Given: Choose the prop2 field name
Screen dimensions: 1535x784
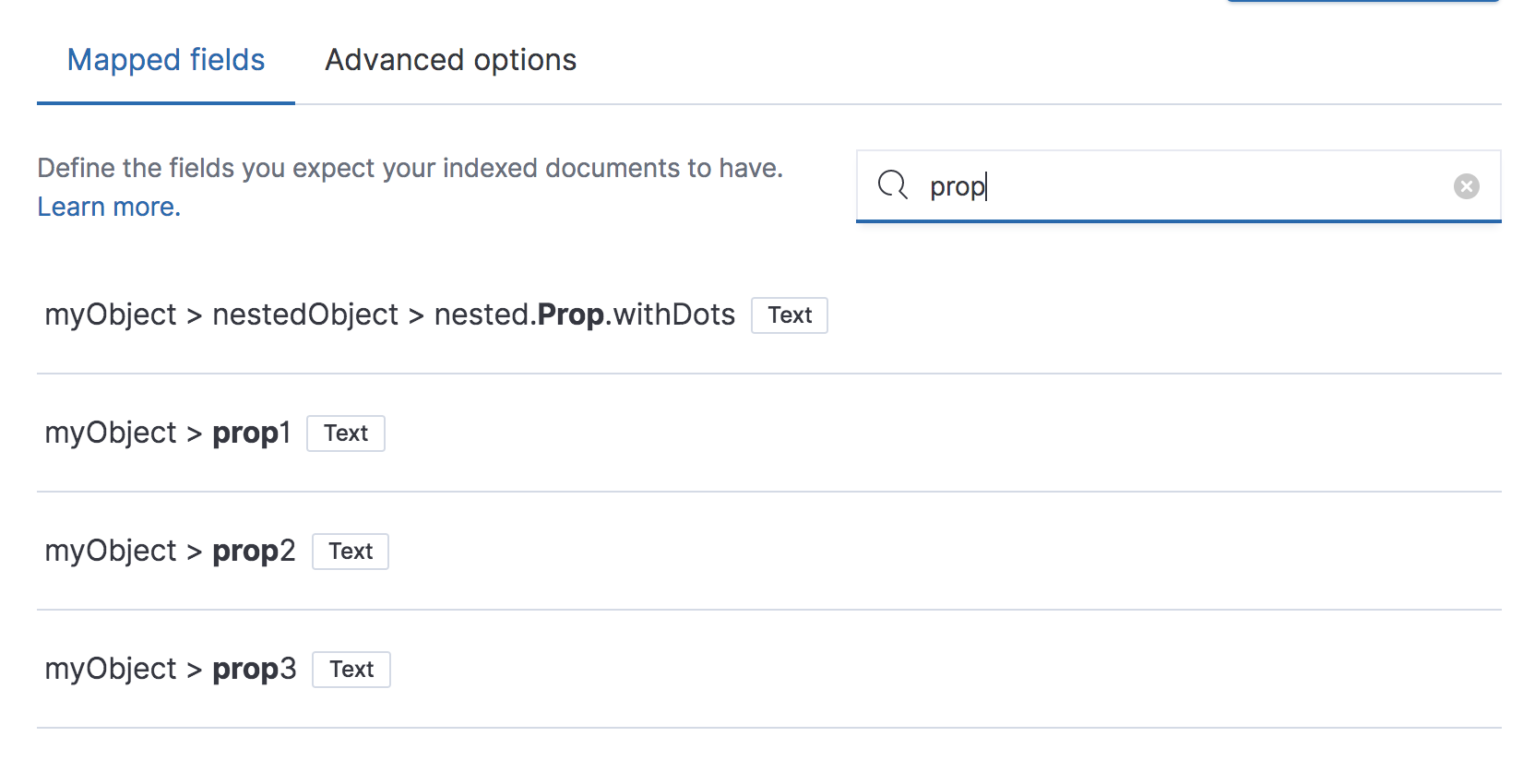Looking at the screenshot, I should 254,552.
